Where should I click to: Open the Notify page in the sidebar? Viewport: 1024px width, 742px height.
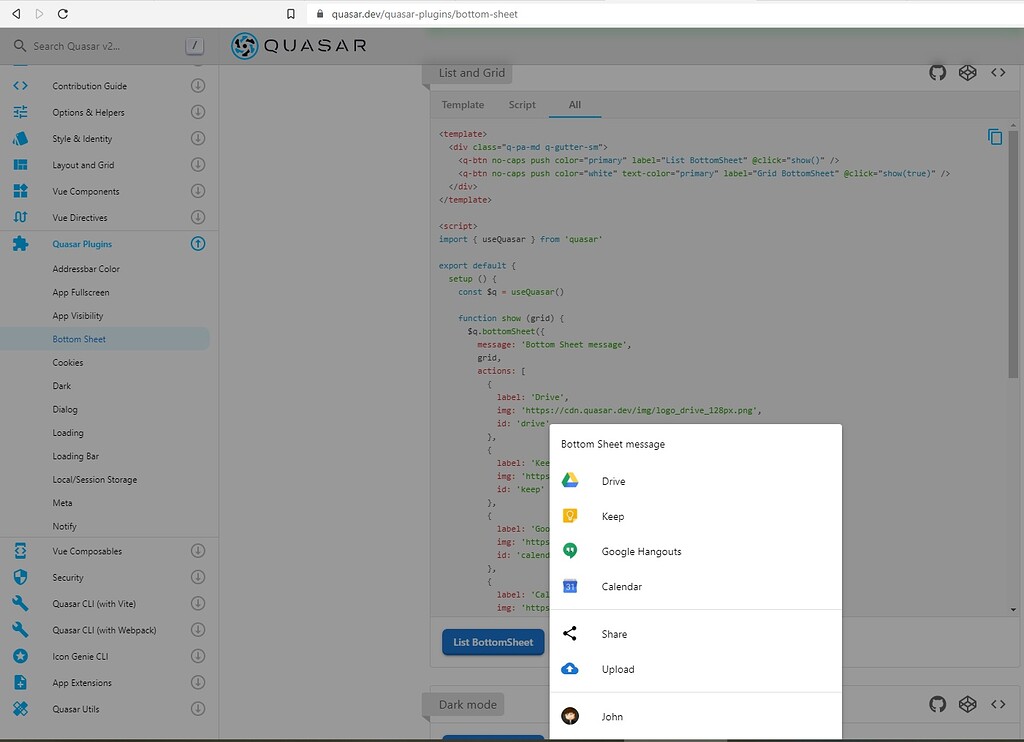[x=63, y=526]
